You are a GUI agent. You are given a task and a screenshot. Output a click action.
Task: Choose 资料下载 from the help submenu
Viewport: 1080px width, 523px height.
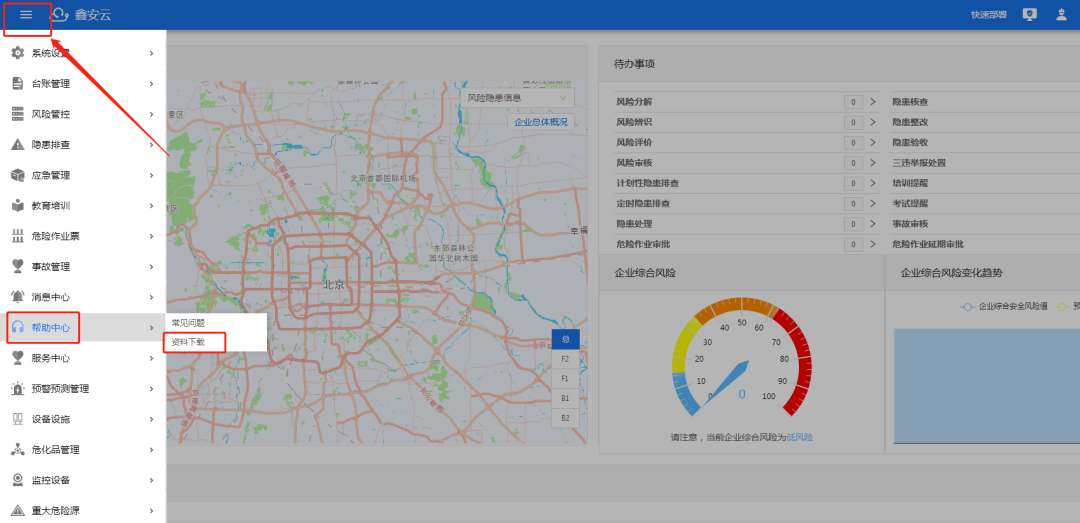[188, 342]
